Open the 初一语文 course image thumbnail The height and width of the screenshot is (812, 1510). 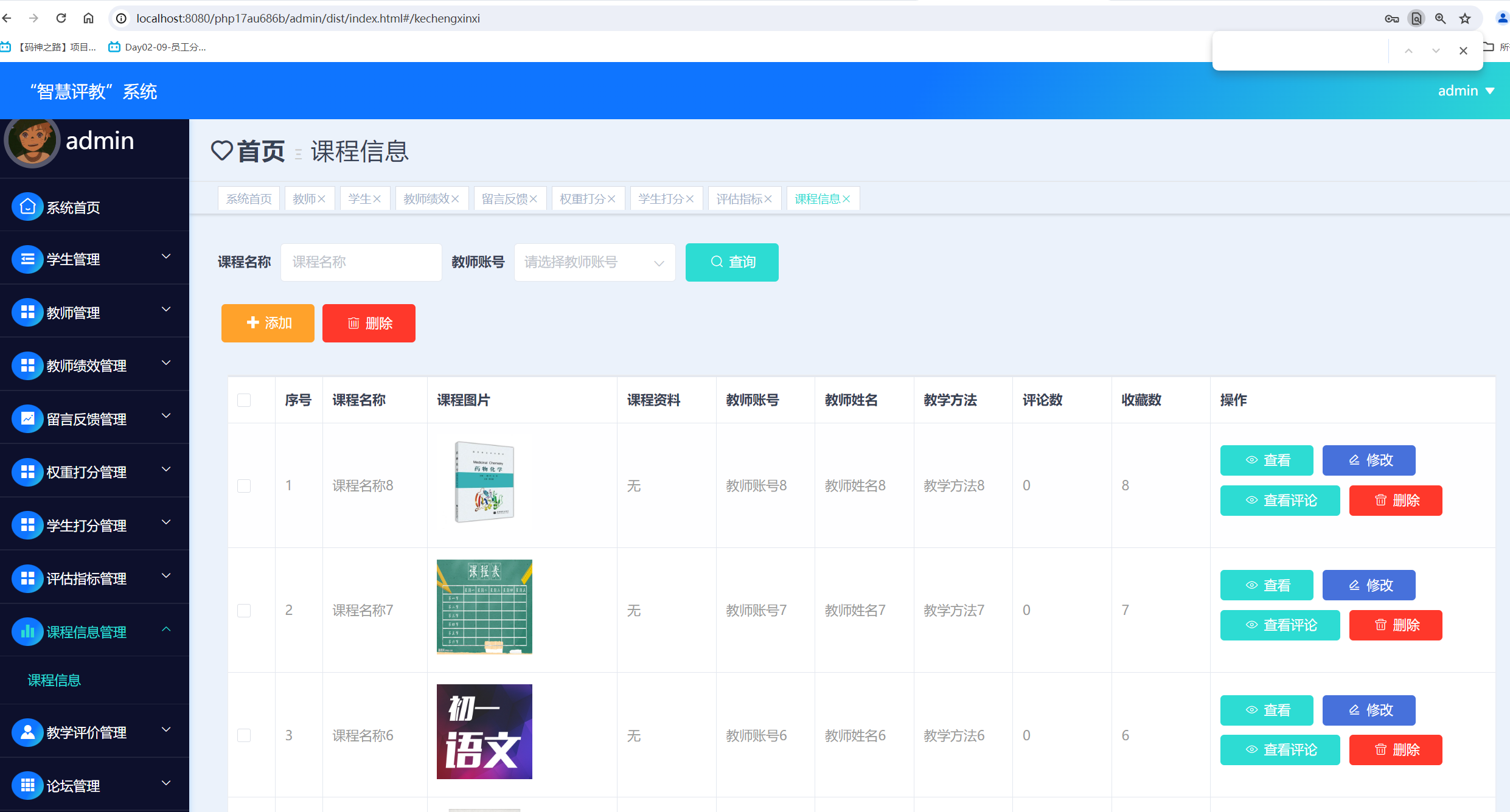pyautogui.click(x=484, y=732)
